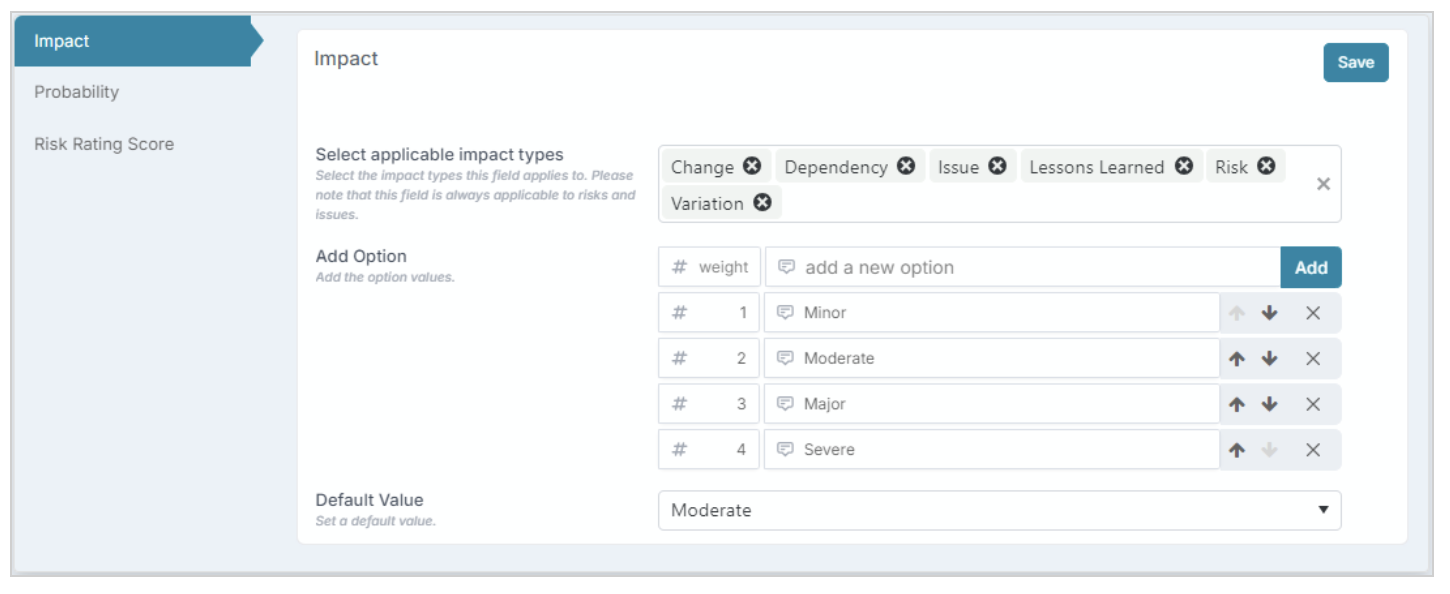Select the 'Add Option' label
Viewport: 1450px width, 594px height.
coord(361,256)
